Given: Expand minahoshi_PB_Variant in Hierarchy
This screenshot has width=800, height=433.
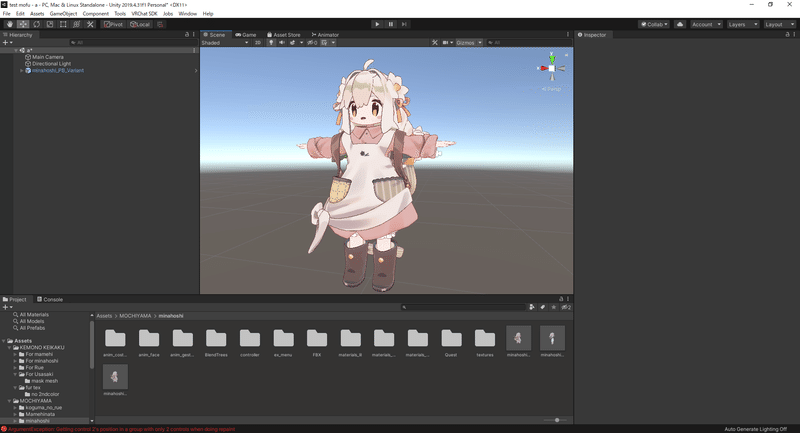Looking at the screenshot, I should [21, 70].
